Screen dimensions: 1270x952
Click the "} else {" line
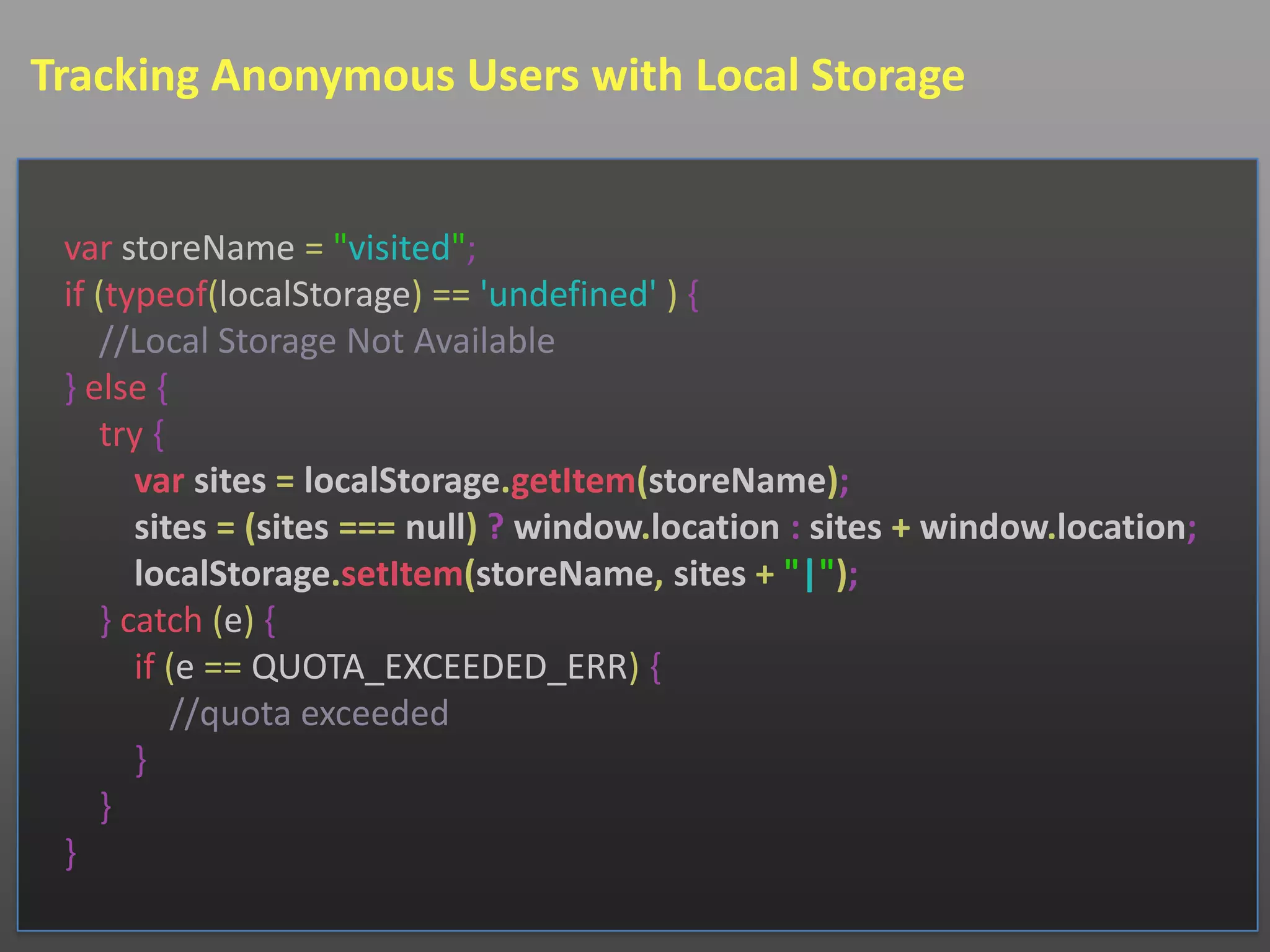[117, 389]
